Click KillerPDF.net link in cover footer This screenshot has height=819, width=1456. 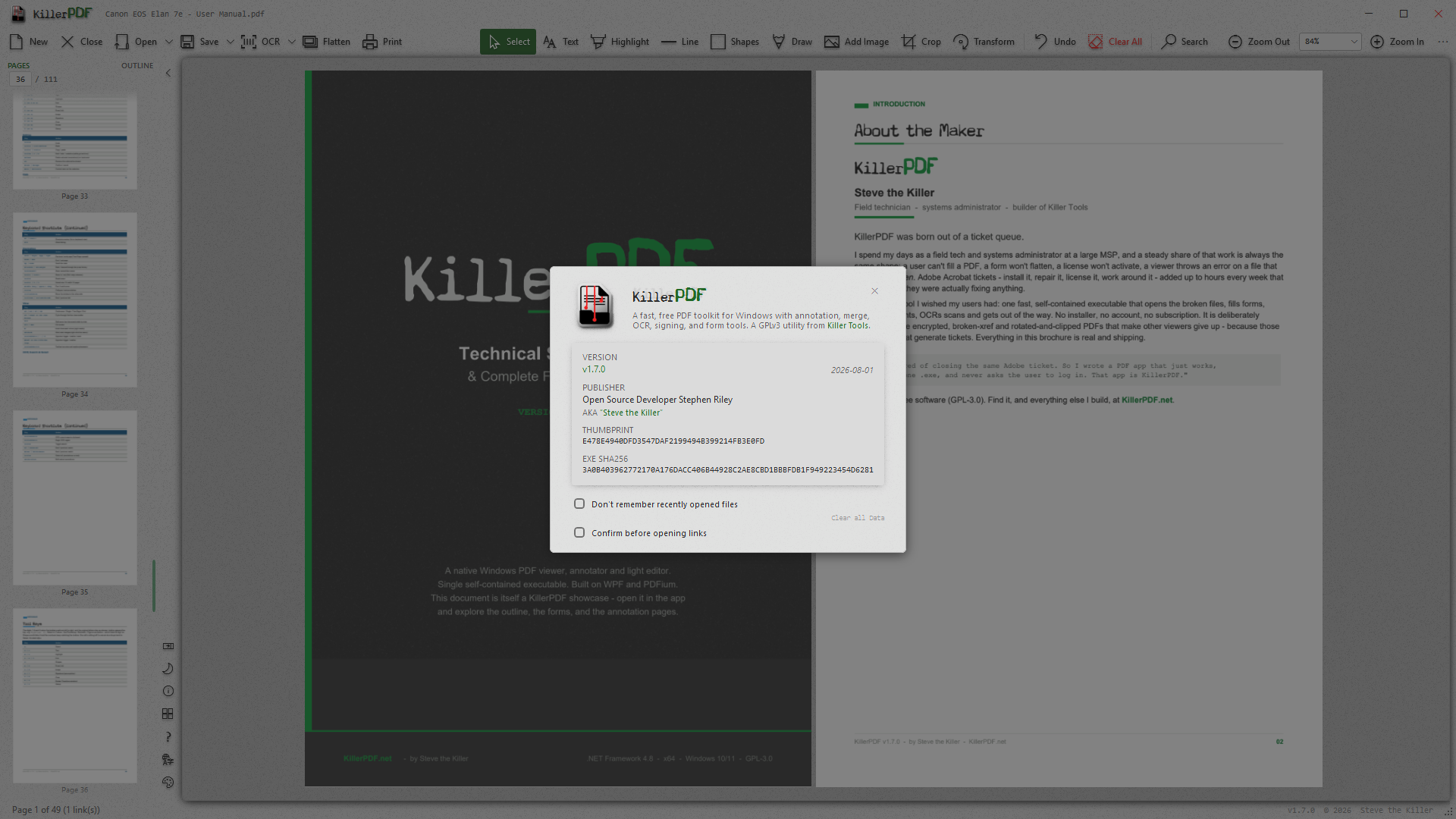[x=368, y=758]
